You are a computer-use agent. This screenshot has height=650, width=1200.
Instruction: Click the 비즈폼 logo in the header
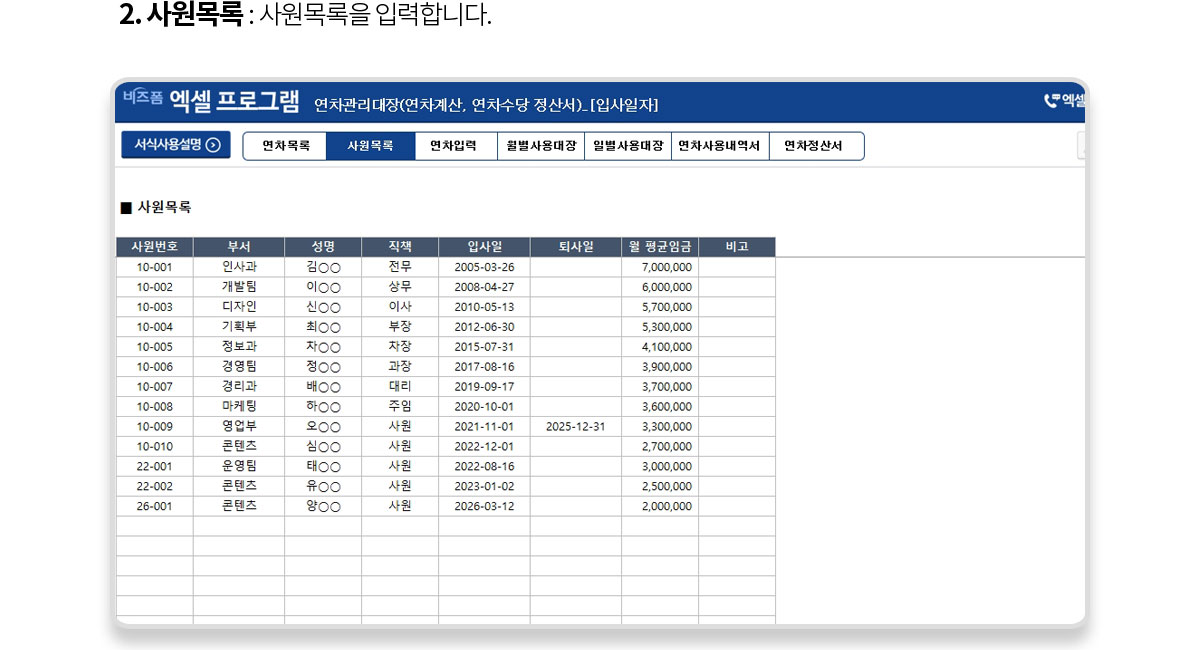tap(143, 97)
